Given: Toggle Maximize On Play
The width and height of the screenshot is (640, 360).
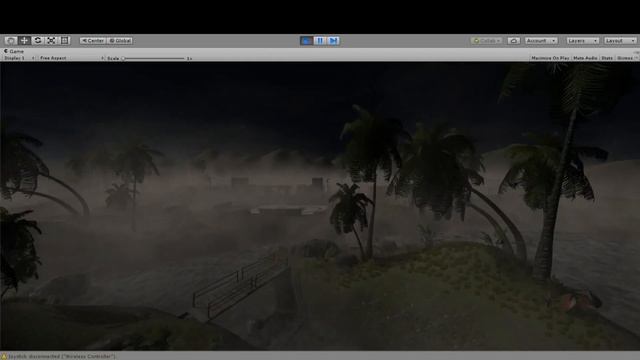Looking at the screenshot, I should (x=550, y=58).
